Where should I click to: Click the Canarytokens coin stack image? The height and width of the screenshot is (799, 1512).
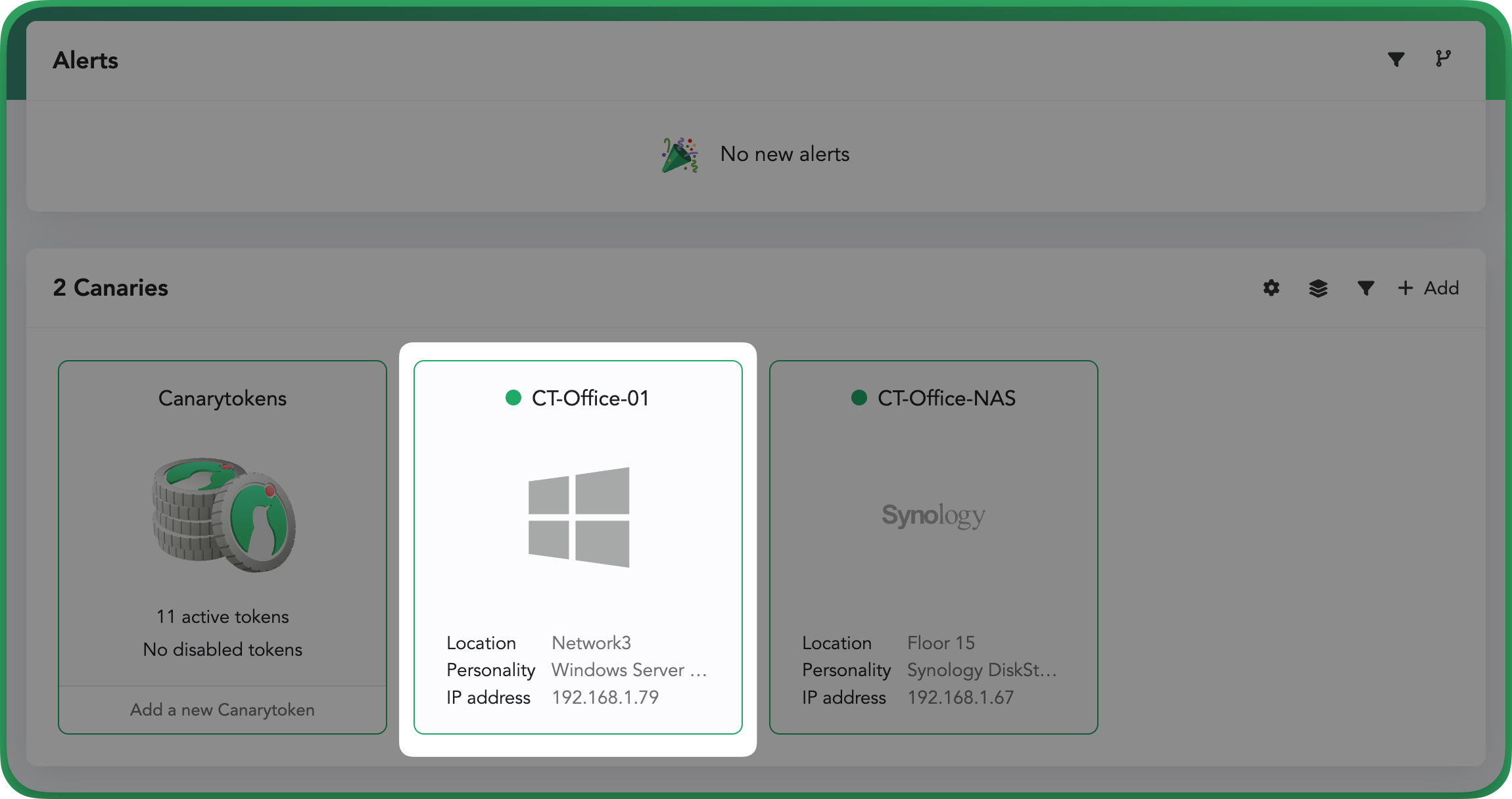click(x=224, y=514)
